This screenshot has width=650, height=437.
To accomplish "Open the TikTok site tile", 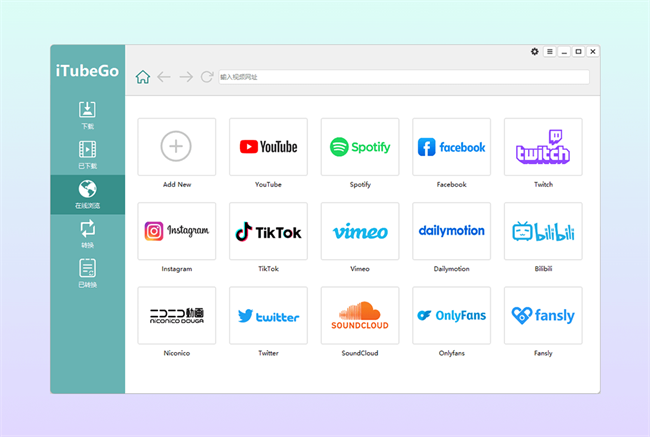I will [x=268, y=231].
